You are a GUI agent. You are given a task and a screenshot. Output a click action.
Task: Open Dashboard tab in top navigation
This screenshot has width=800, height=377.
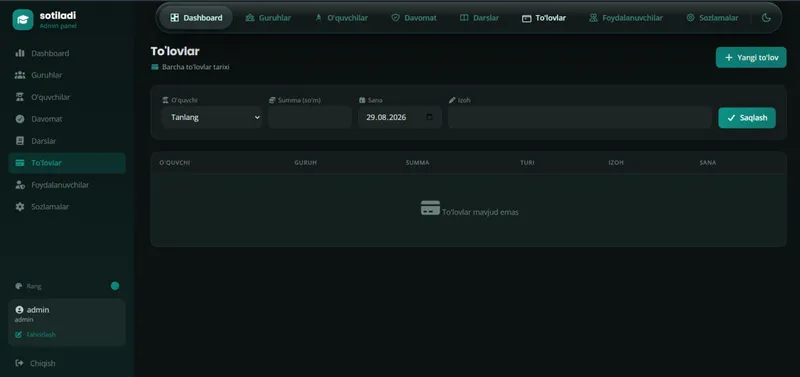point(196,18)
